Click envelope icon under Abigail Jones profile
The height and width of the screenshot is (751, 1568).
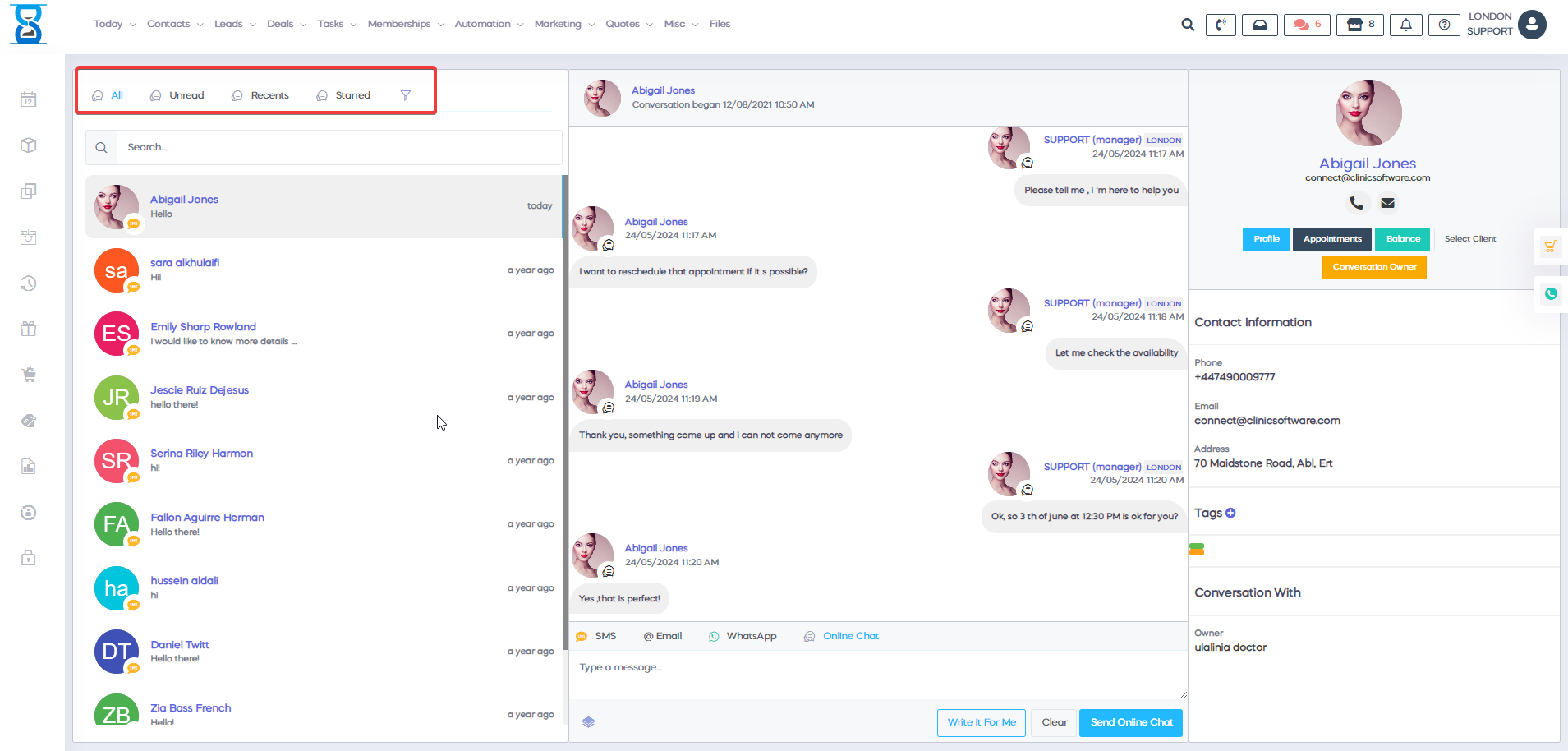pos(1387,202)
